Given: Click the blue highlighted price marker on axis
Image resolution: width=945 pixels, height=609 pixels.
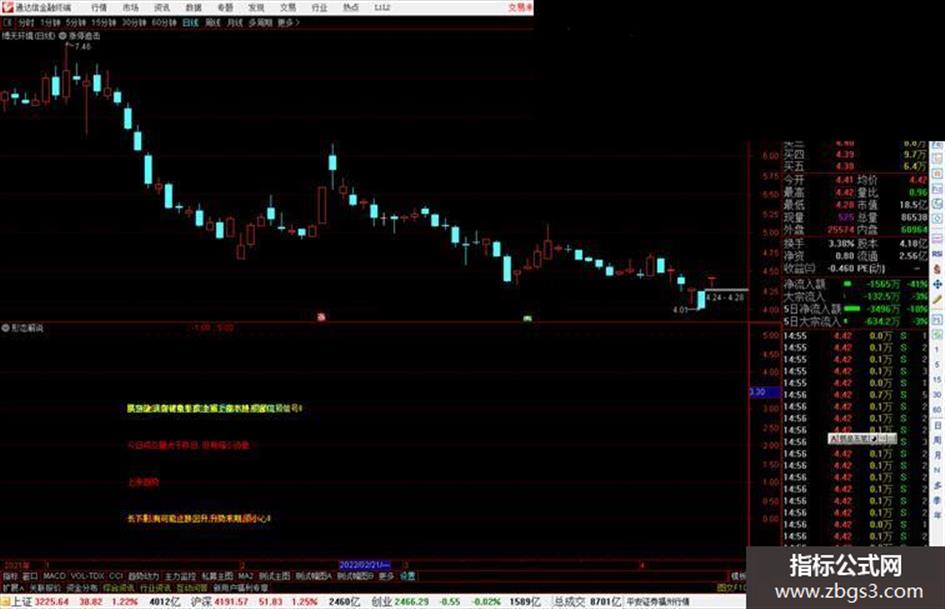Looking at the screenshot, I should point(764,392).
